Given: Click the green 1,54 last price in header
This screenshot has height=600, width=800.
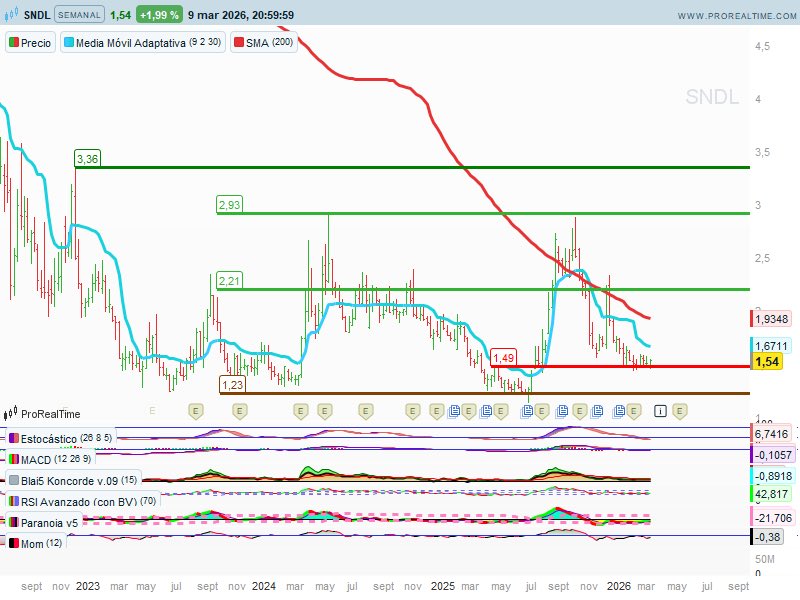Looking at the screenshot, I should point(120,15).
